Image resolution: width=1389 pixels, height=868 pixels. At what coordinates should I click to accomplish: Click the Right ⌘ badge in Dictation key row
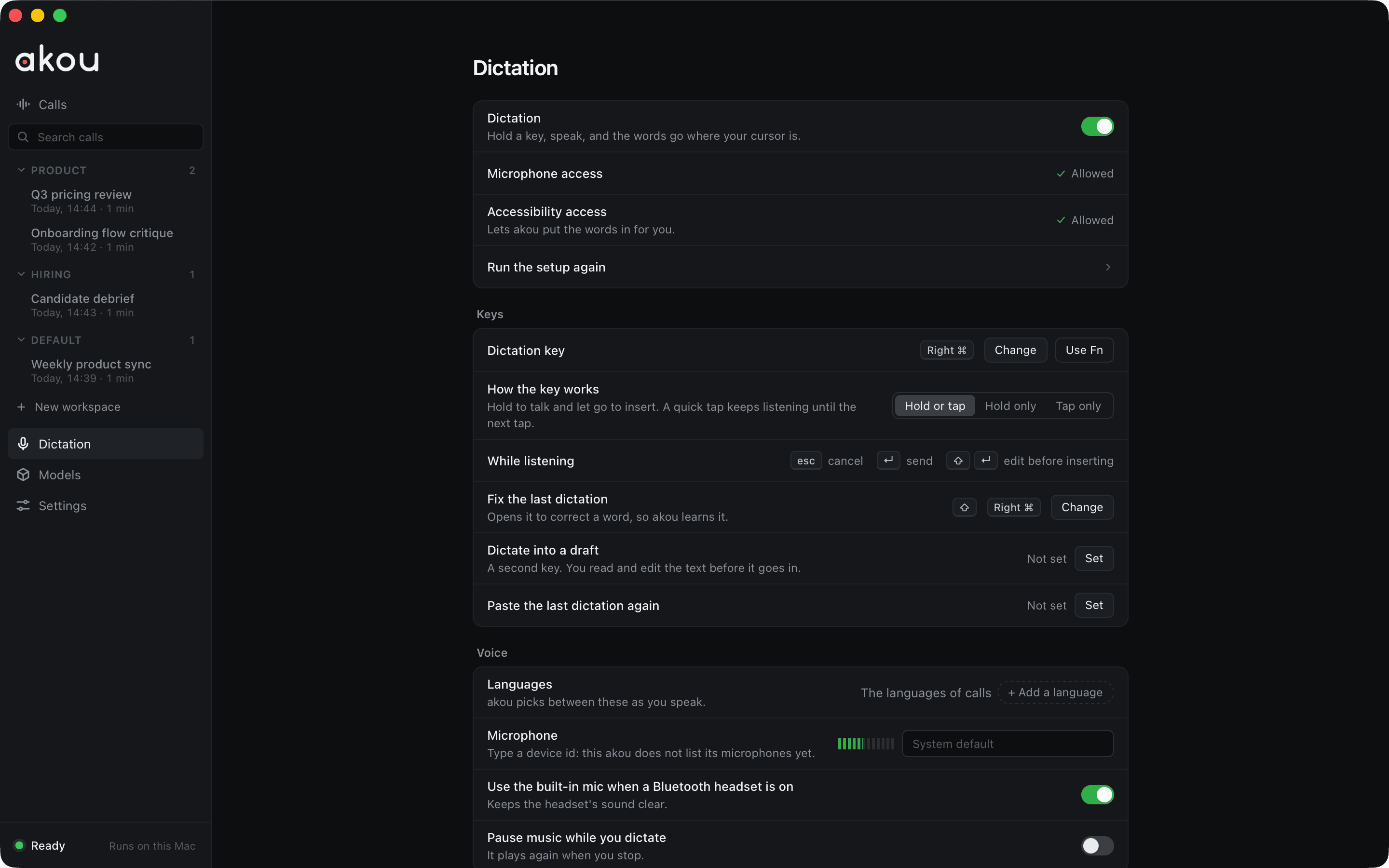pos(946,350)
